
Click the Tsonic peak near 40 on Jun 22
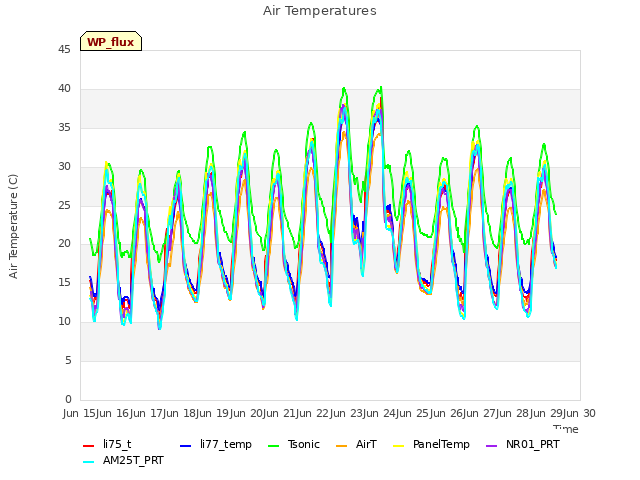tap(344, 88)
